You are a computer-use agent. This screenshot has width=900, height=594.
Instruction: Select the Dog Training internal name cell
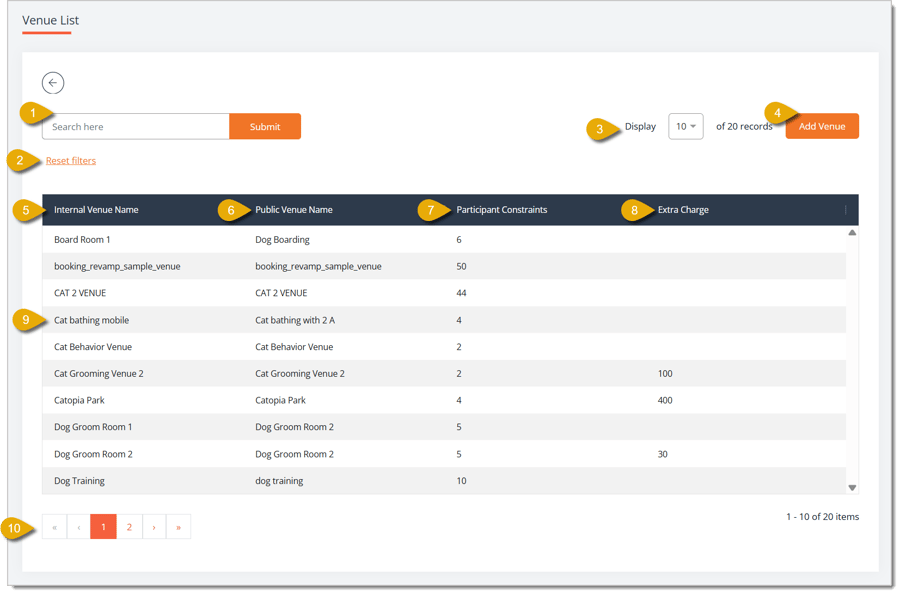[80, 483]
